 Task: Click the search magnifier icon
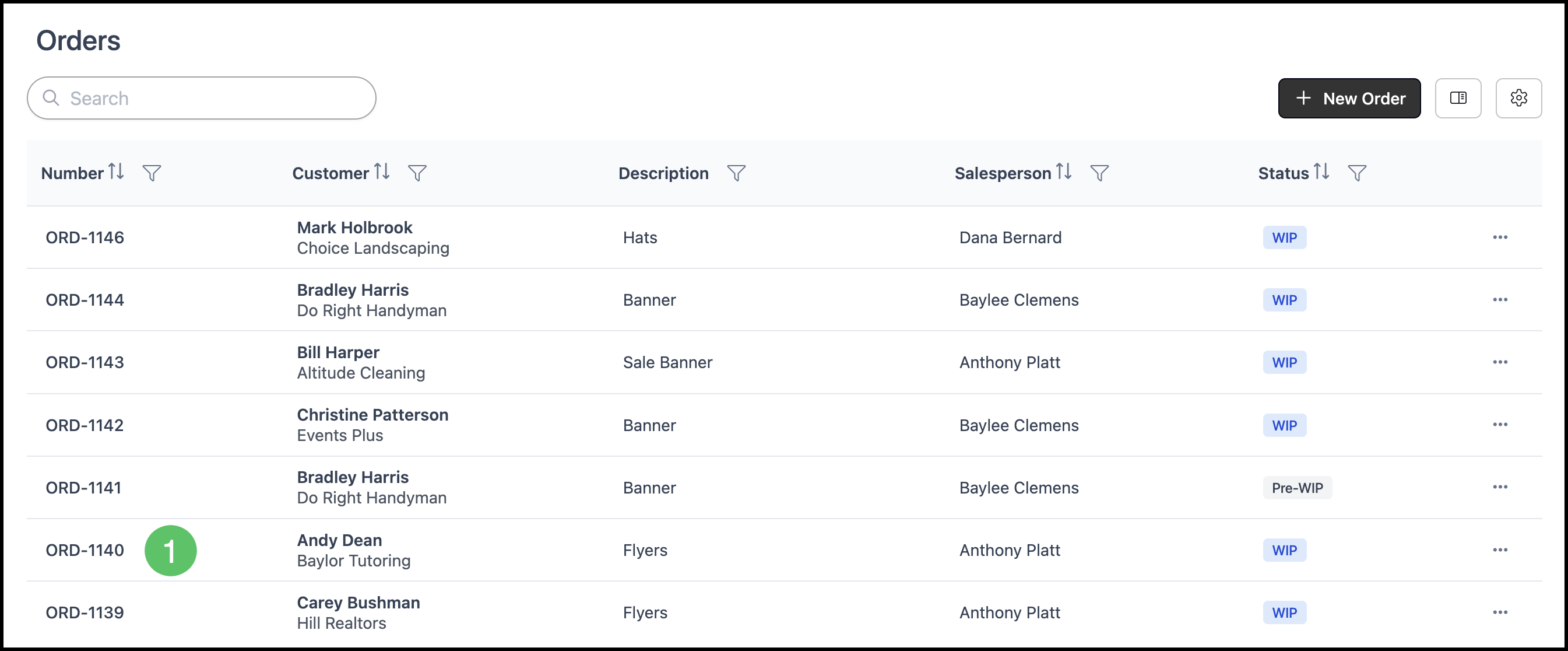pos(51,98)
